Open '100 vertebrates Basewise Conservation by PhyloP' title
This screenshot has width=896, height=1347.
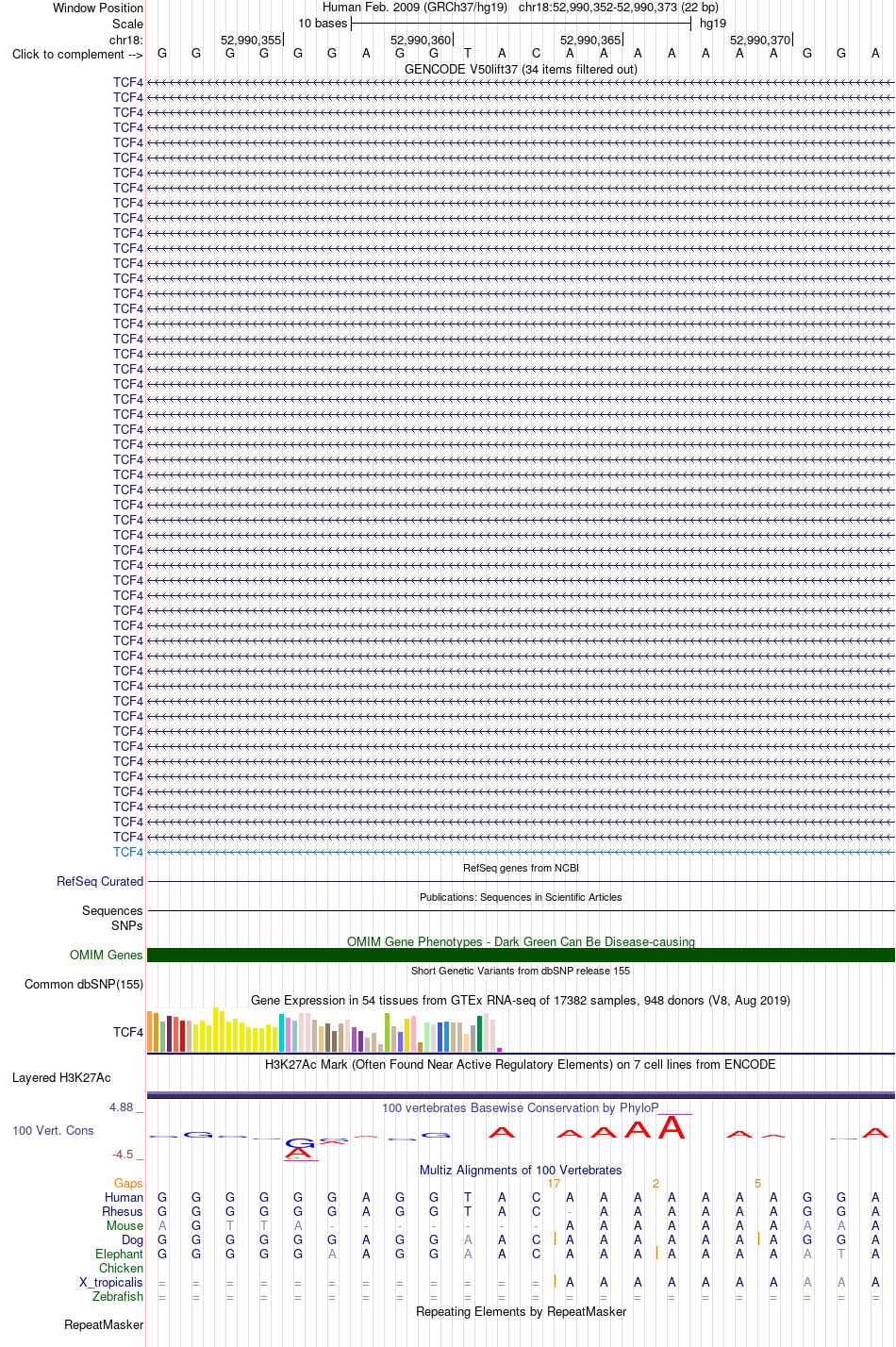[521, 1107]
